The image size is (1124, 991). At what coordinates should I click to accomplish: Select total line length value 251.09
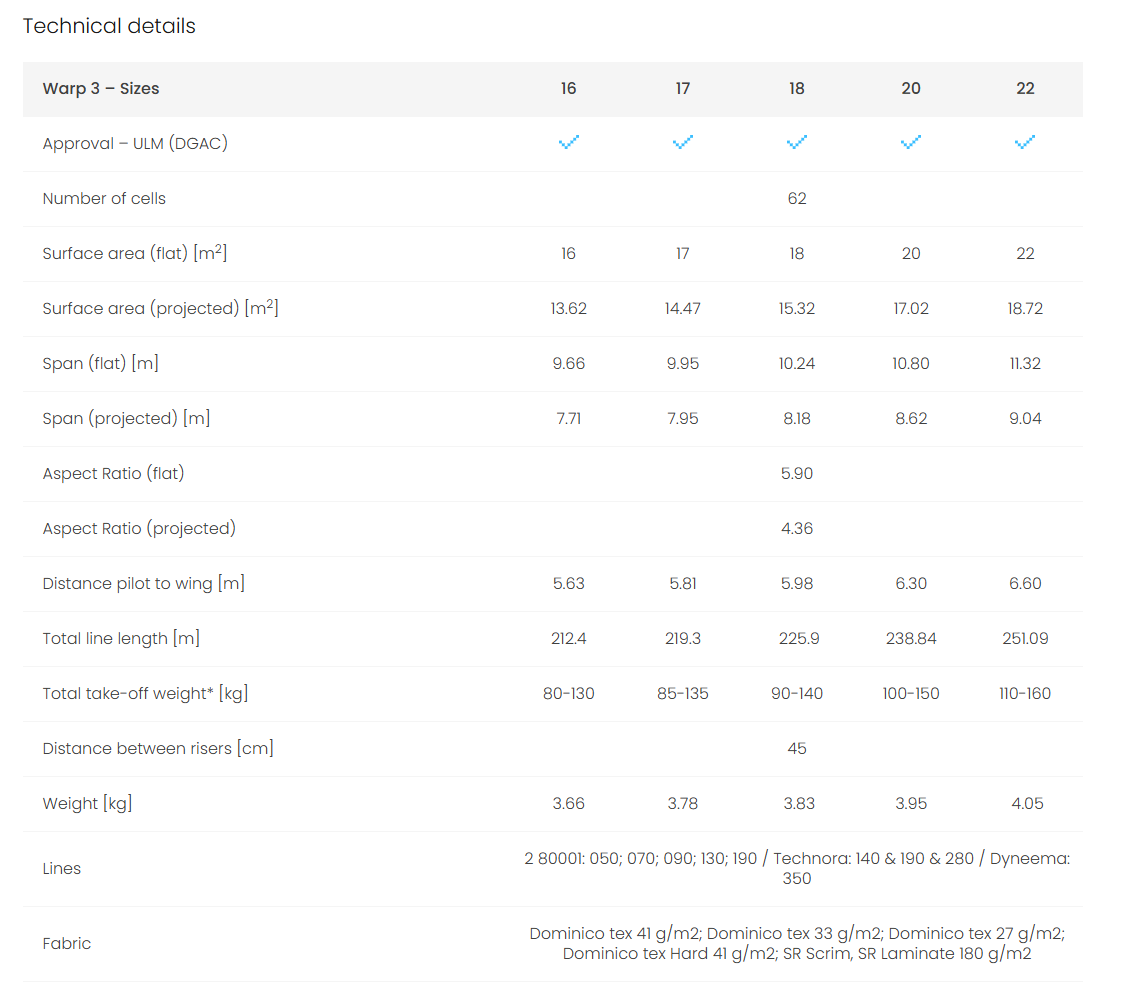[x=1025, y=639]
